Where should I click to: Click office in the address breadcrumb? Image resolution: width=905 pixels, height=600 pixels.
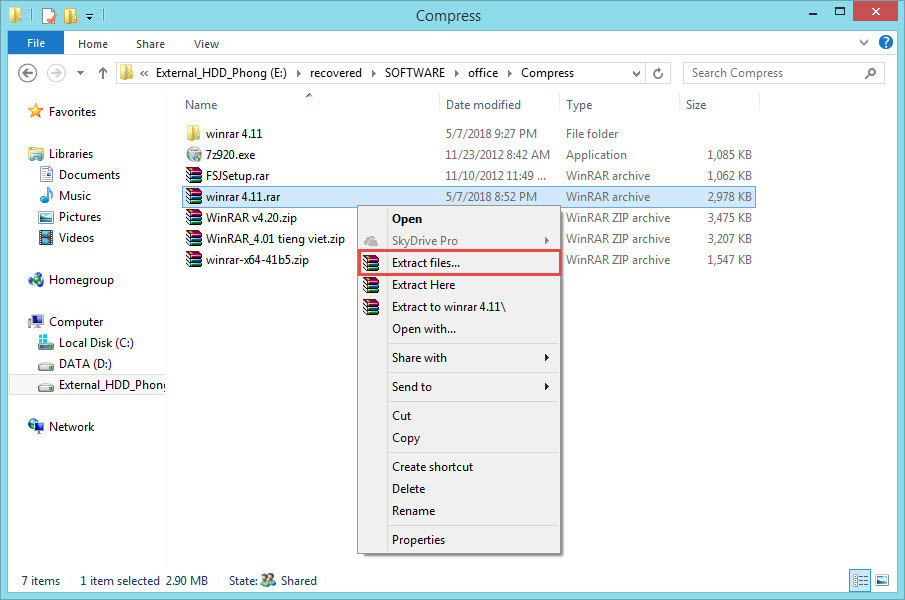[x=483, y=73]
